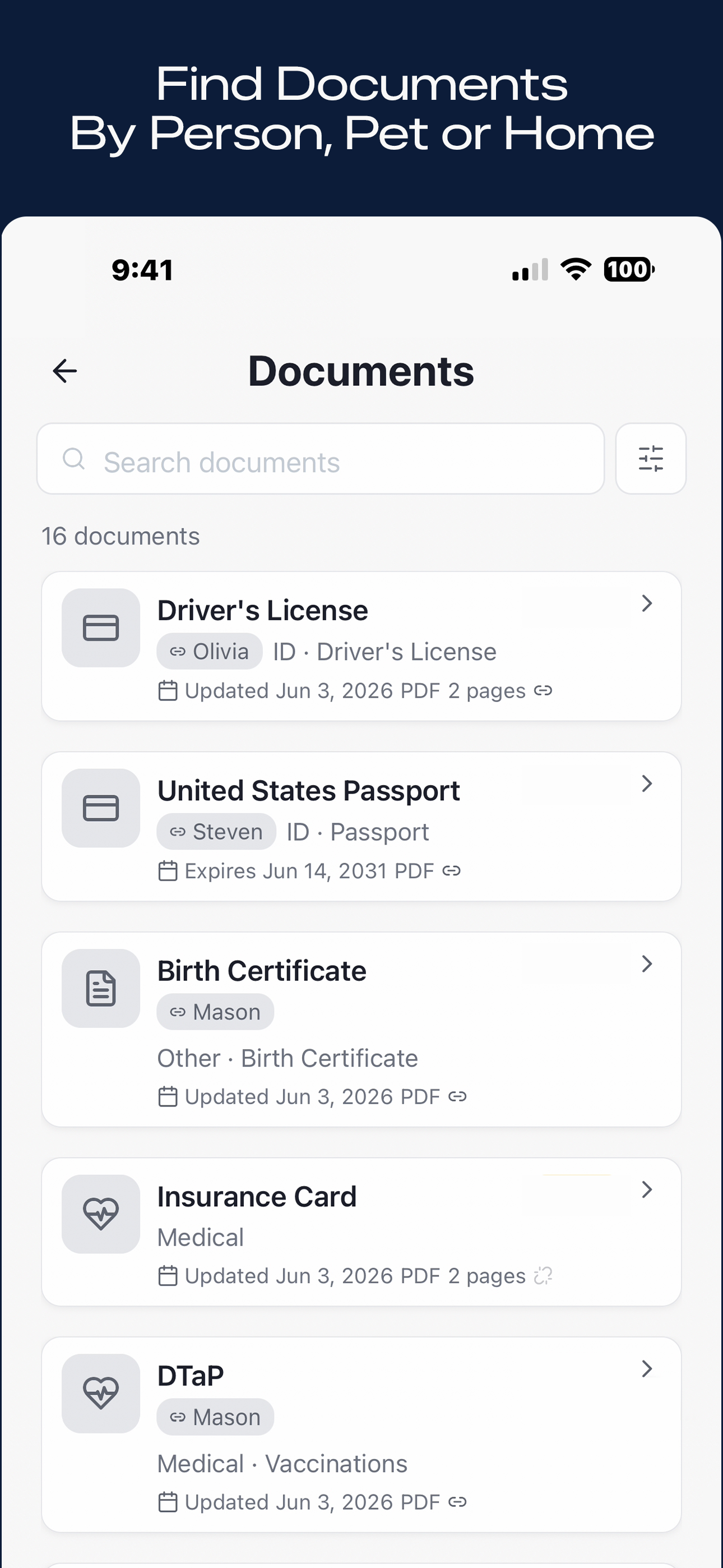Select the Olivia tag
This screenshot has height=1568, width=723.
tap(210, 651)
